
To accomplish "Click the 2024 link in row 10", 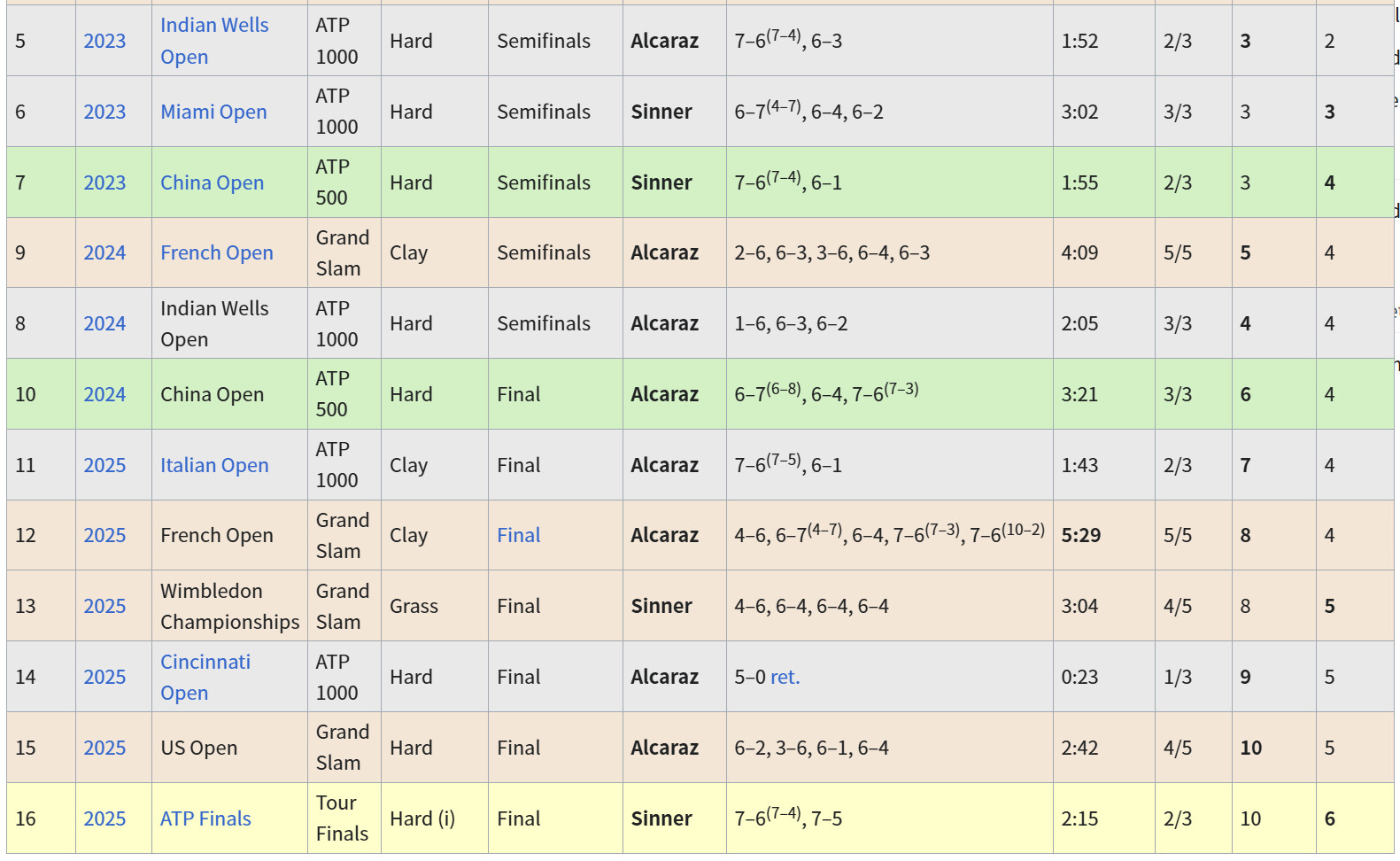I will click(x=104, y=394).
